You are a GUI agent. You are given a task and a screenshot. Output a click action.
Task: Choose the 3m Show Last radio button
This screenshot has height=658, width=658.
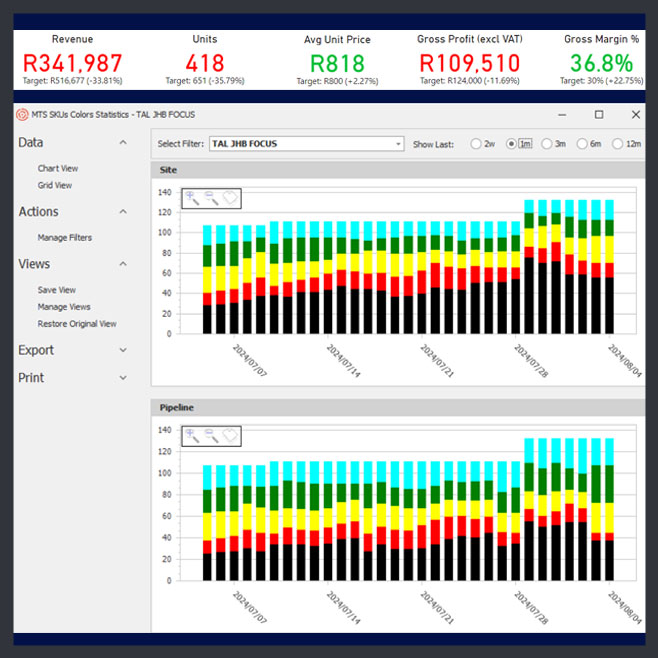(x=547, y=144)
